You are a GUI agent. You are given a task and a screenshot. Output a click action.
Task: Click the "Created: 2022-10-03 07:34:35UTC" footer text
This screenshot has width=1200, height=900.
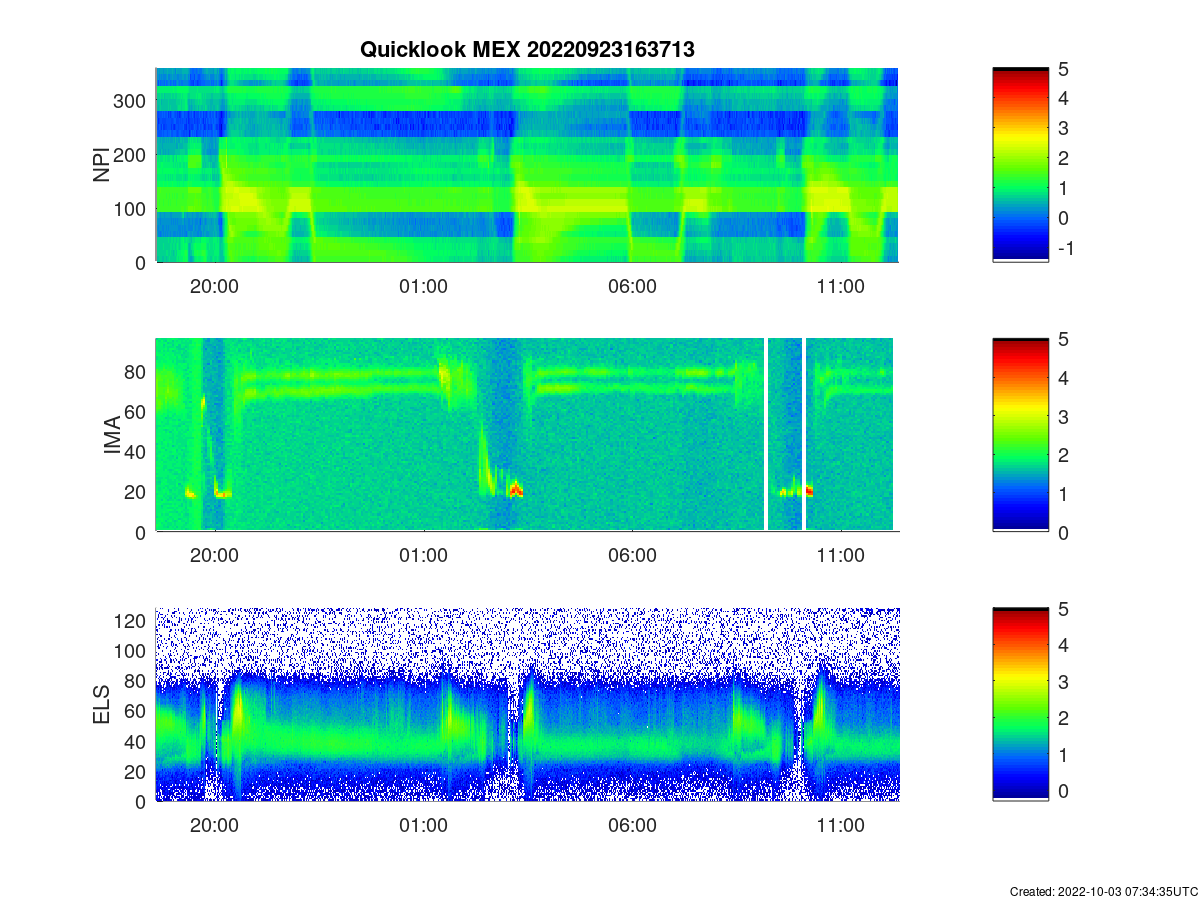click(1103, 891)
